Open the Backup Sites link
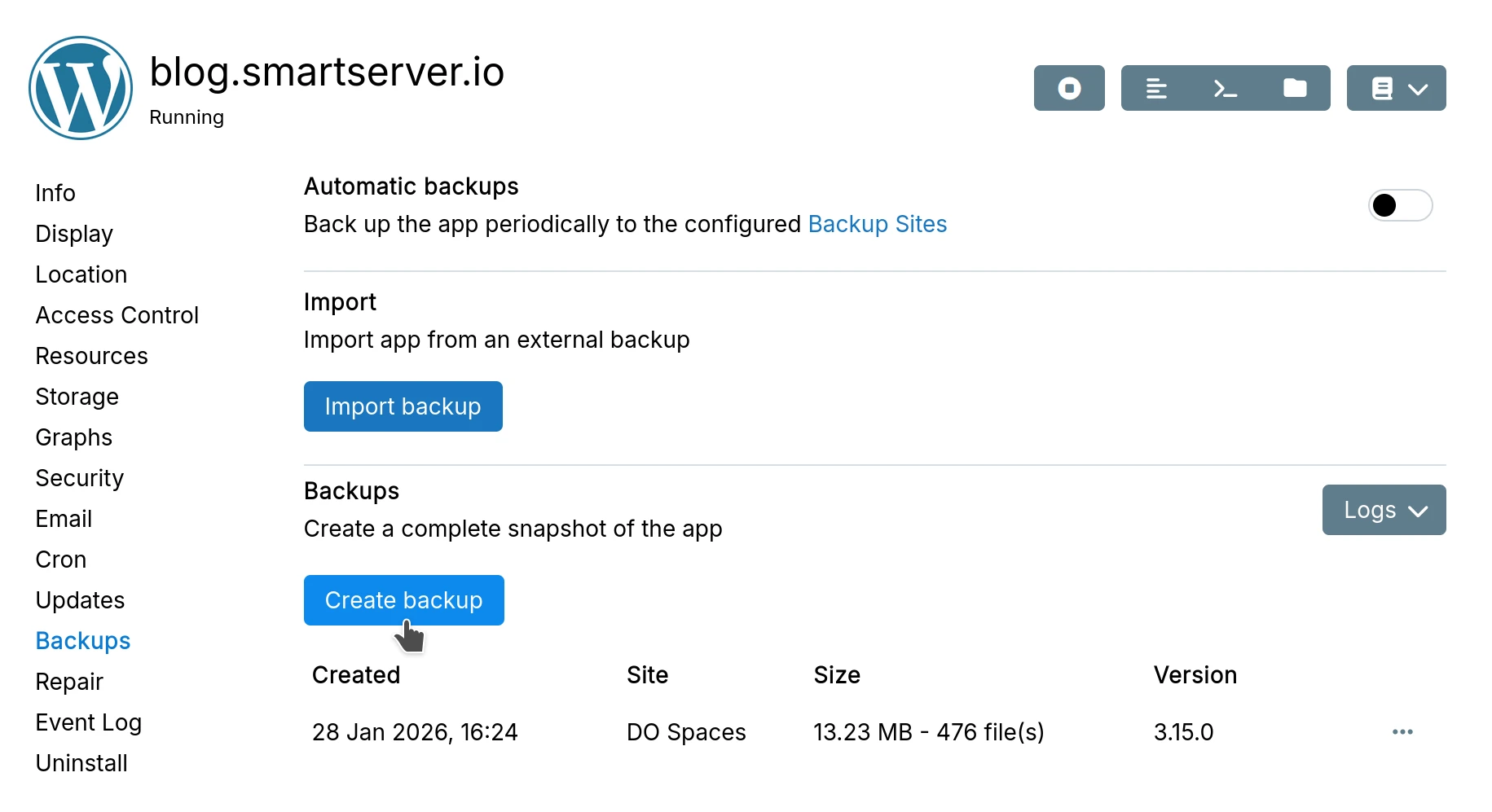The height and width of the screenshot is (812, 1492). (877, 224)
